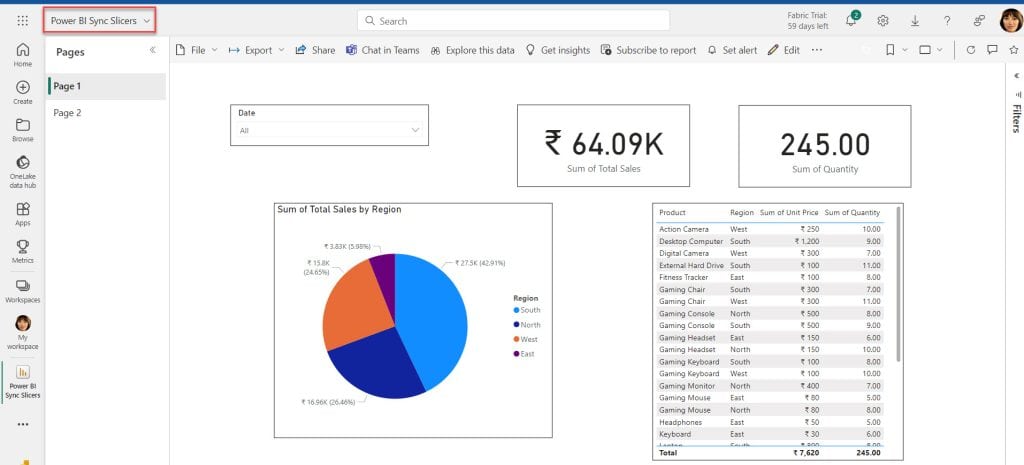Switch to Page 2
The height and width of the screenshot is (465, 1024).
pos(106,113)
